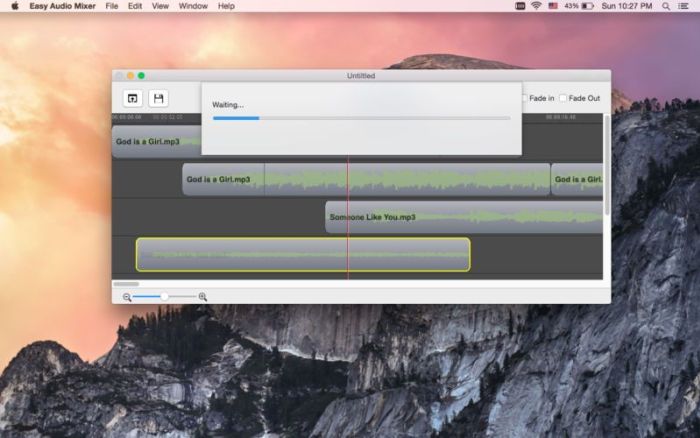700x438 pixels.
Task: Select the God is a Girl.mp3 clip on second track
Action: 366,179
